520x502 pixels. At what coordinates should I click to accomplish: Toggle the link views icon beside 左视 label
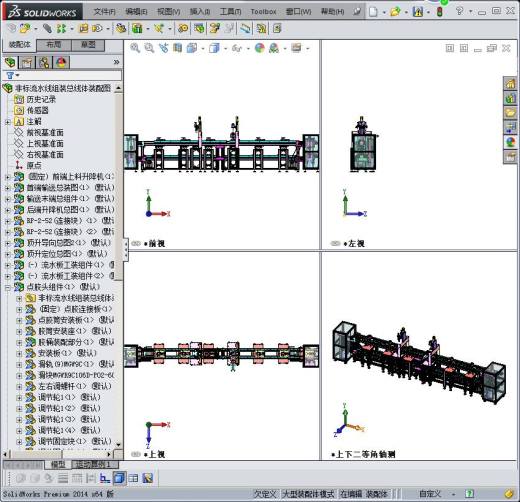[335, 244]
